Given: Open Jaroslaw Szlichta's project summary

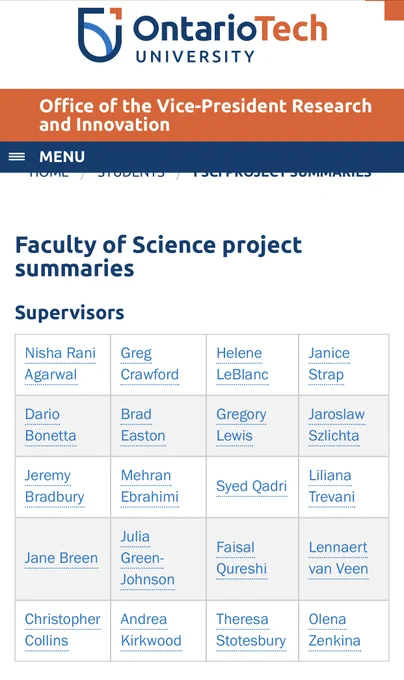Looking at the screenshot, I should [x=337, y=425].
